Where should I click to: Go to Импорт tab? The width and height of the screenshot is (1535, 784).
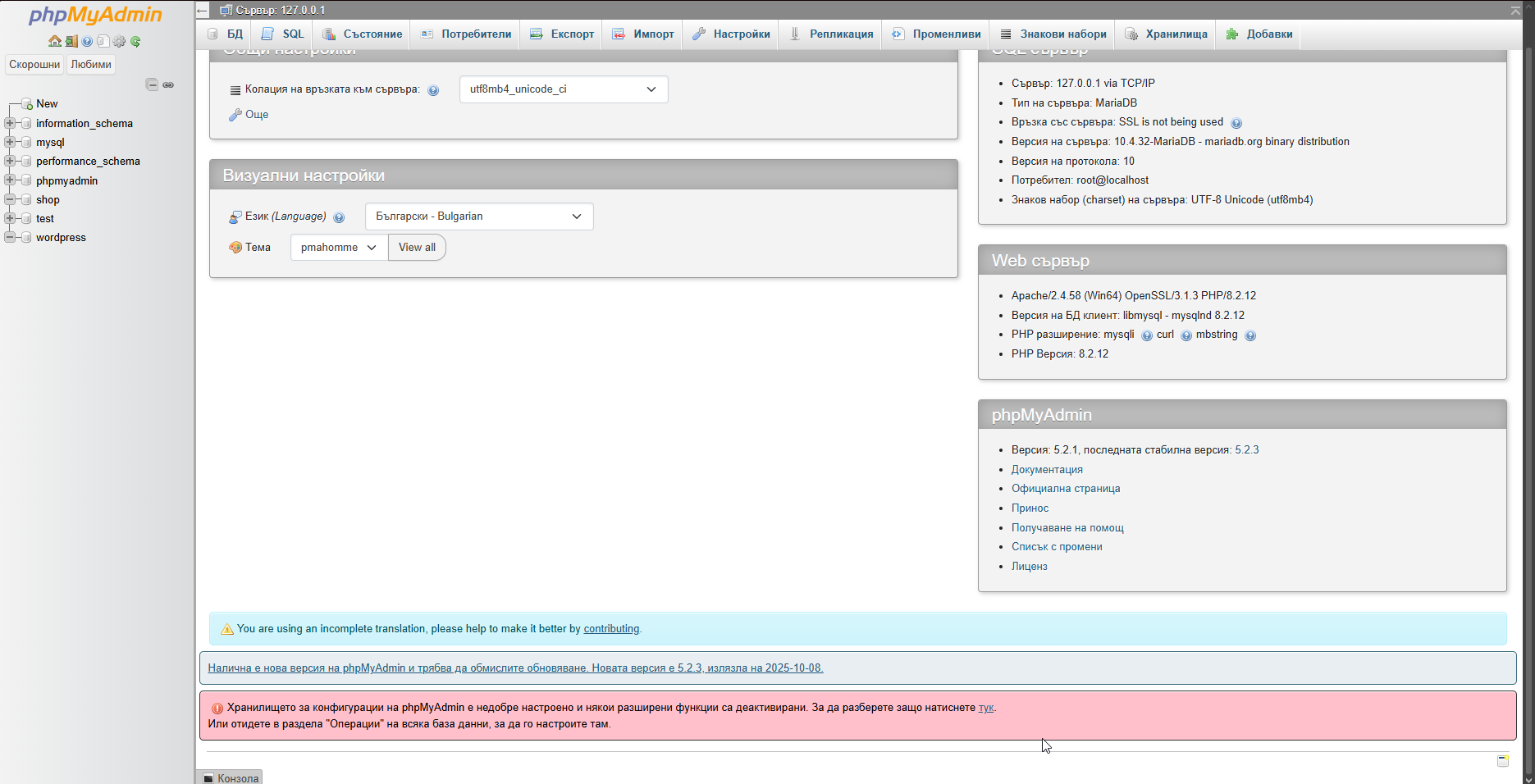point(643,34)
